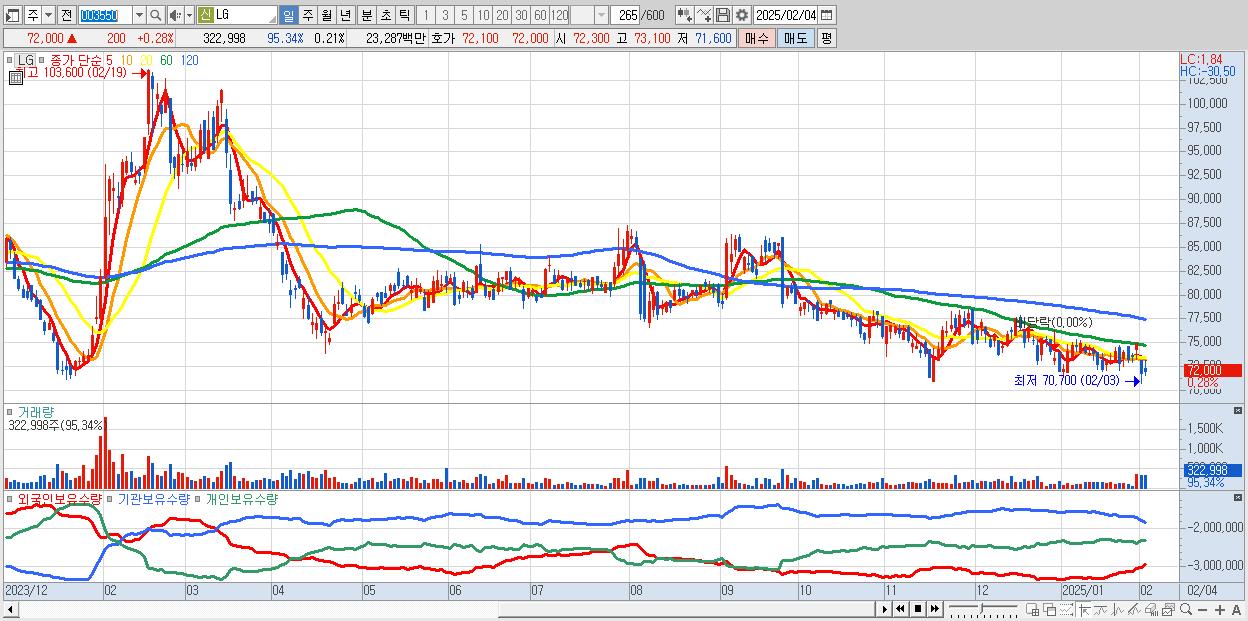The width and height of the screenshot is (1248, 621).
Task: Click the zoom magnifier icon at bottom right
Action: point(1186,609)
